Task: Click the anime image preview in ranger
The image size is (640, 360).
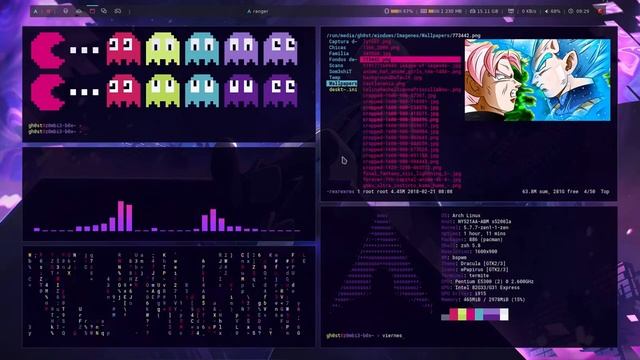Action: point(538,80)
